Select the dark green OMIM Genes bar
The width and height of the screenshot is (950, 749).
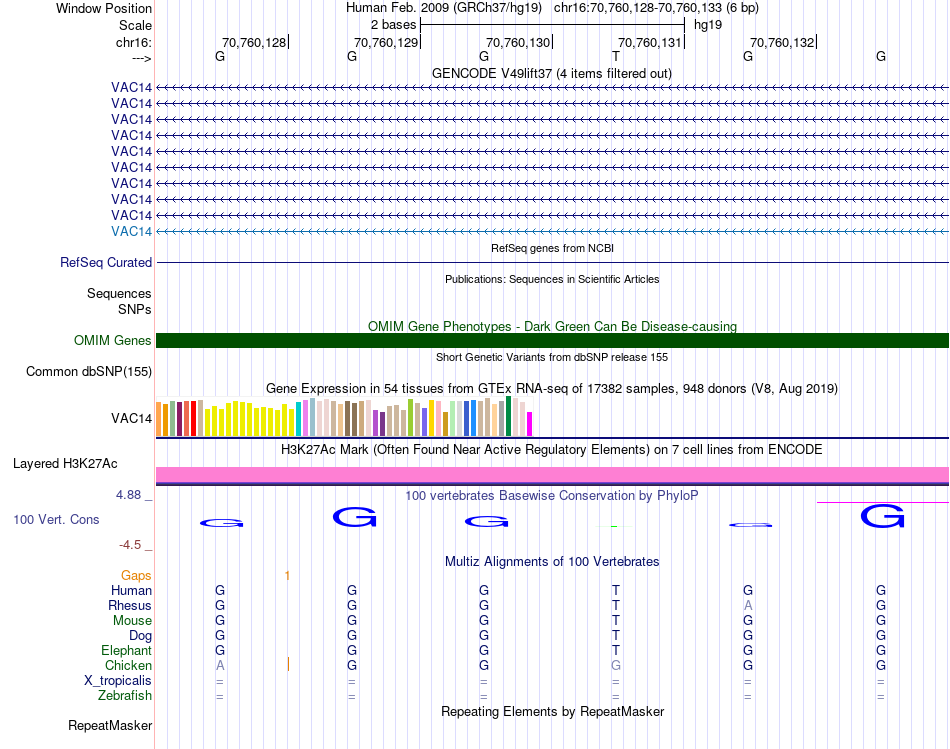552,341
